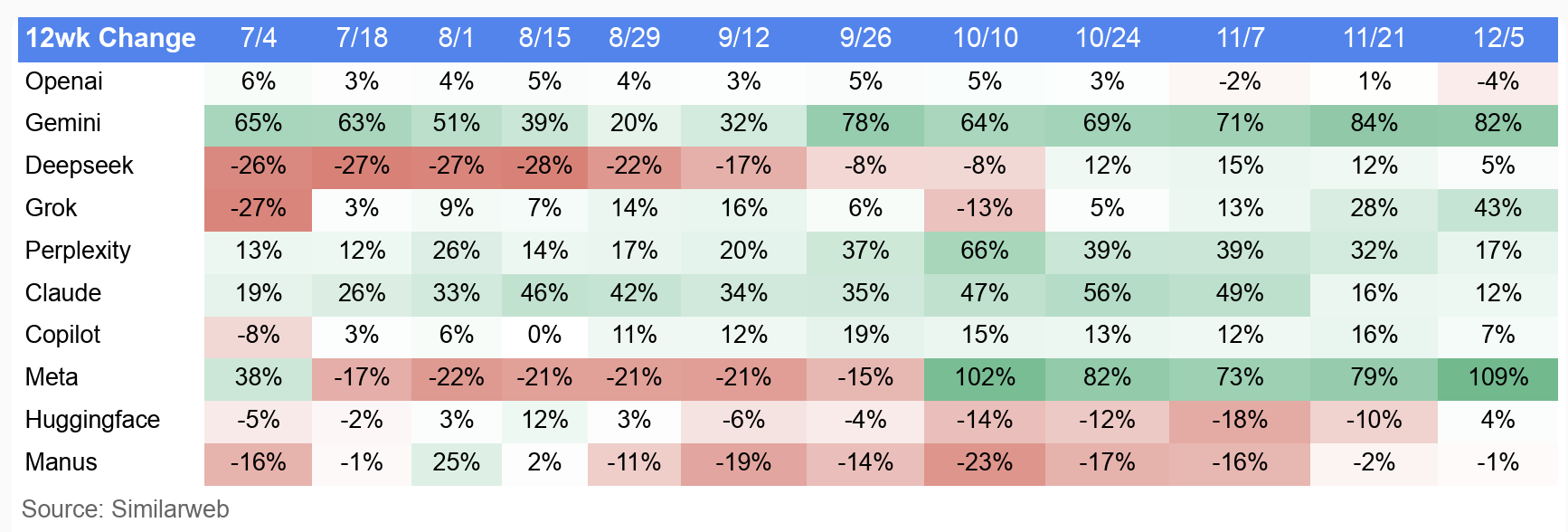Click the Source: Similarweb text
The width and height of the screenshot is (1568, 532).
tap(126, 509)
